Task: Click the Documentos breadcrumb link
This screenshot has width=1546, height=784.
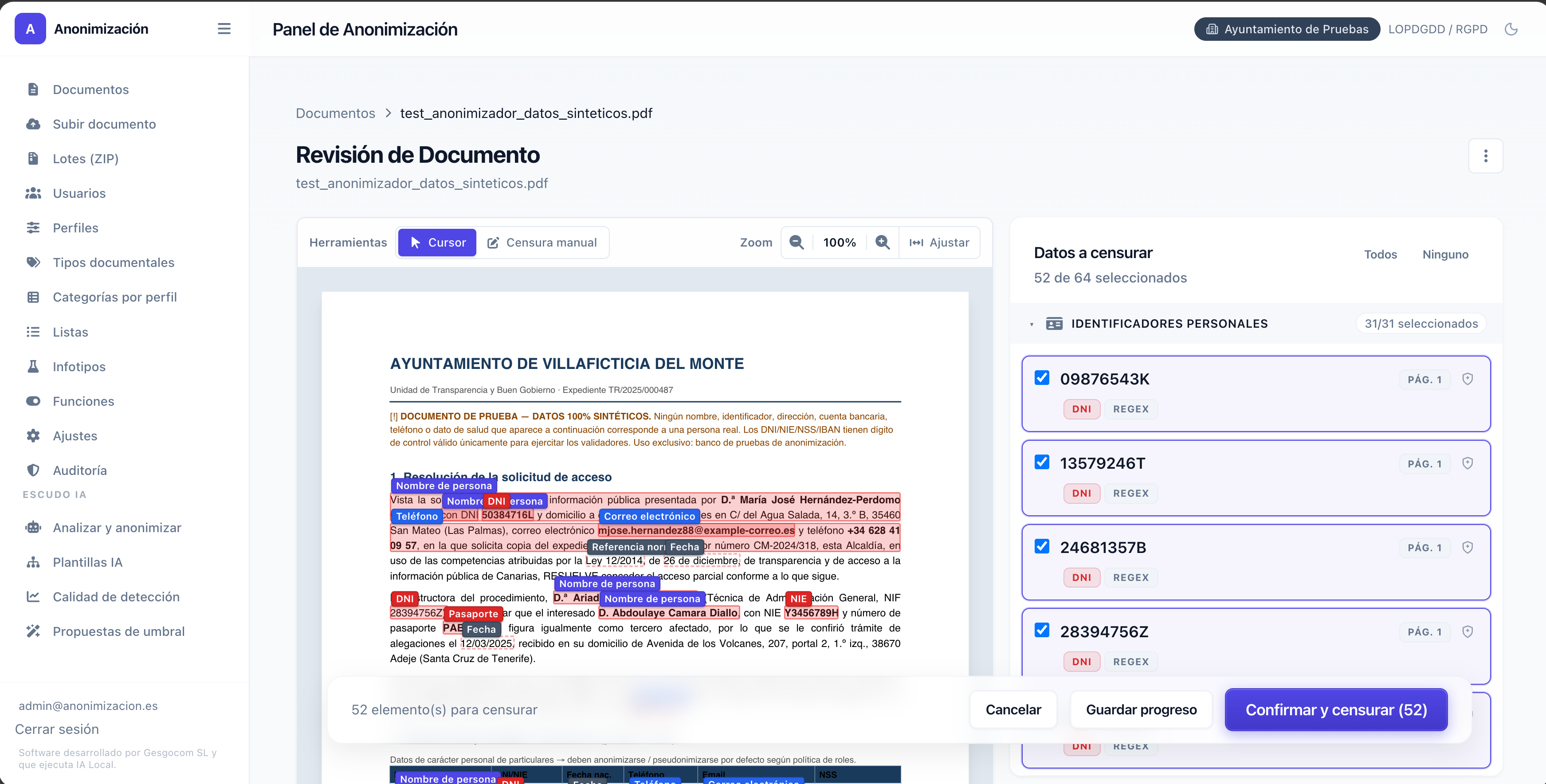Action: tap(335, 114)
